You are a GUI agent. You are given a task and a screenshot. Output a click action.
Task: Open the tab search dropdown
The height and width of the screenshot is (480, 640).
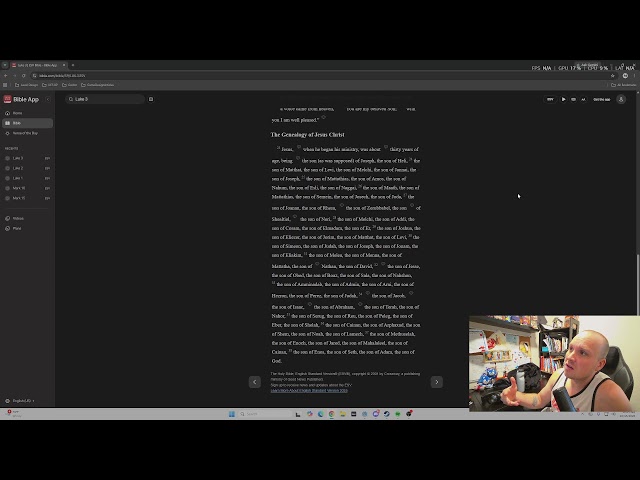point(4,65)
